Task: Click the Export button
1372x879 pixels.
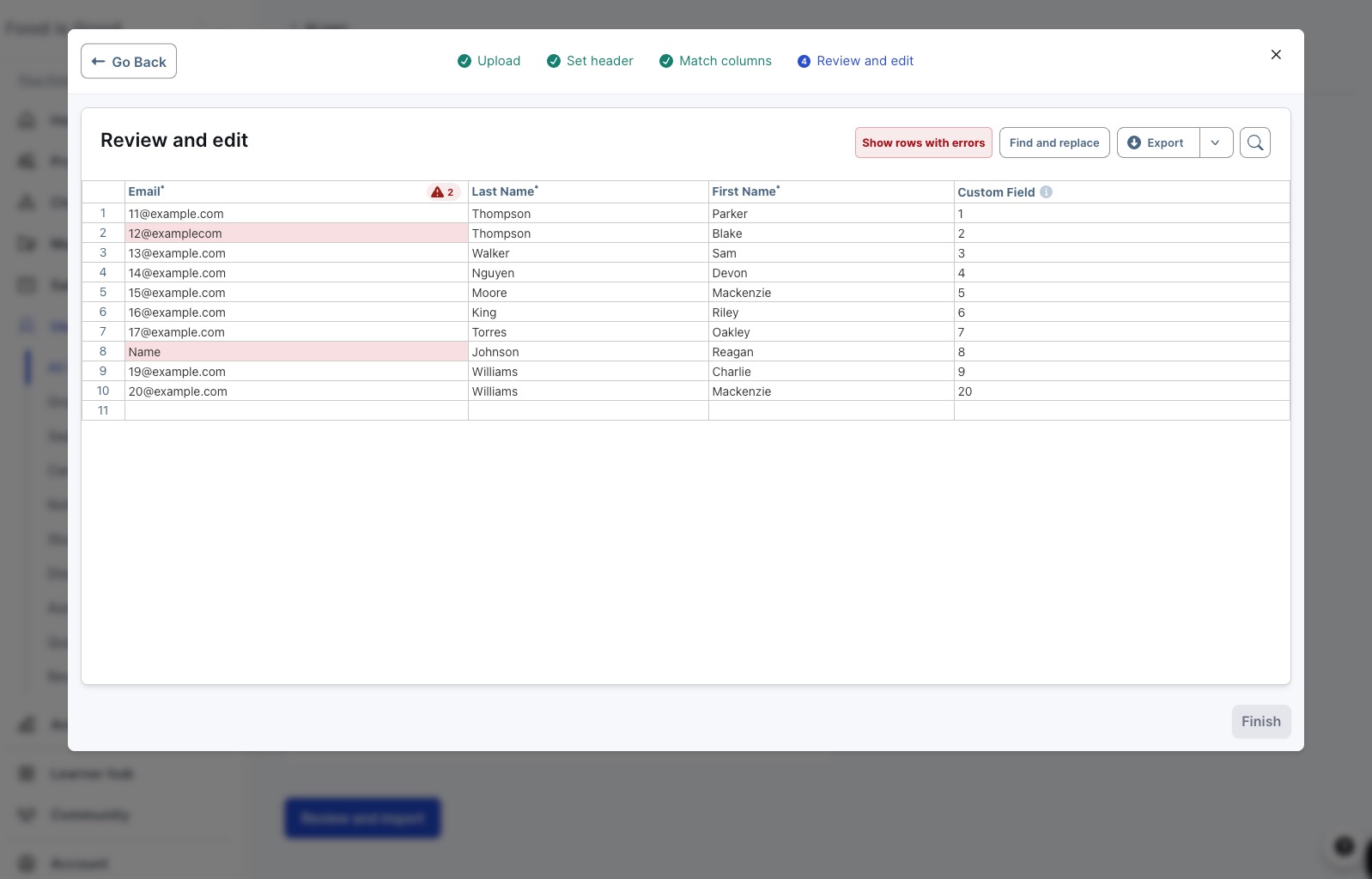Action: [x=1158, y=142]
